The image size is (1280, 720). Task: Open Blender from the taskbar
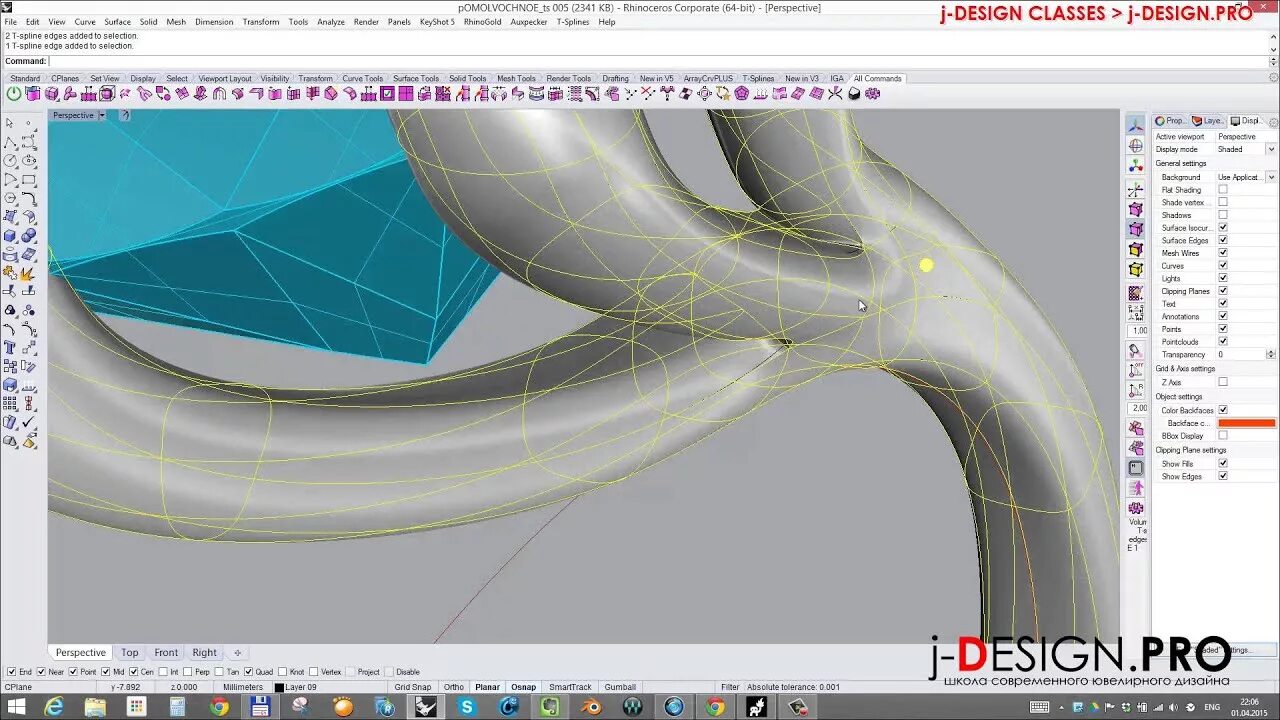tap(591, 707)
